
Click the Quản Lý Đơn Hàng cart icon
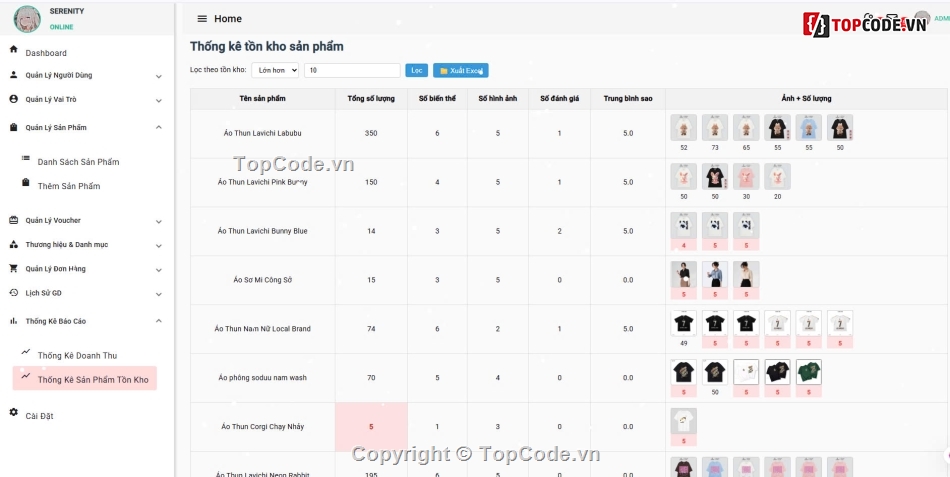[x=13, y=268]
